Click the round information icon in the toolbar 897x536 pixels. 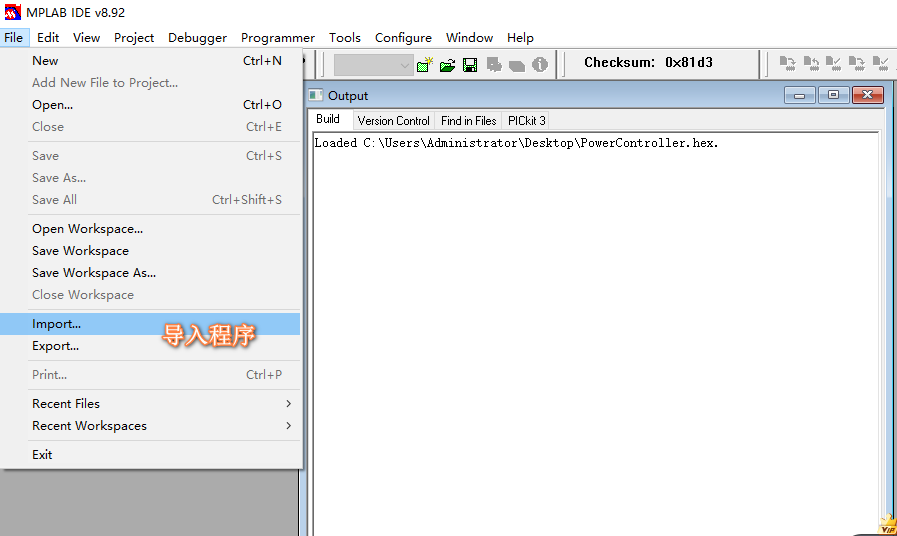click(x=539, y=65)
